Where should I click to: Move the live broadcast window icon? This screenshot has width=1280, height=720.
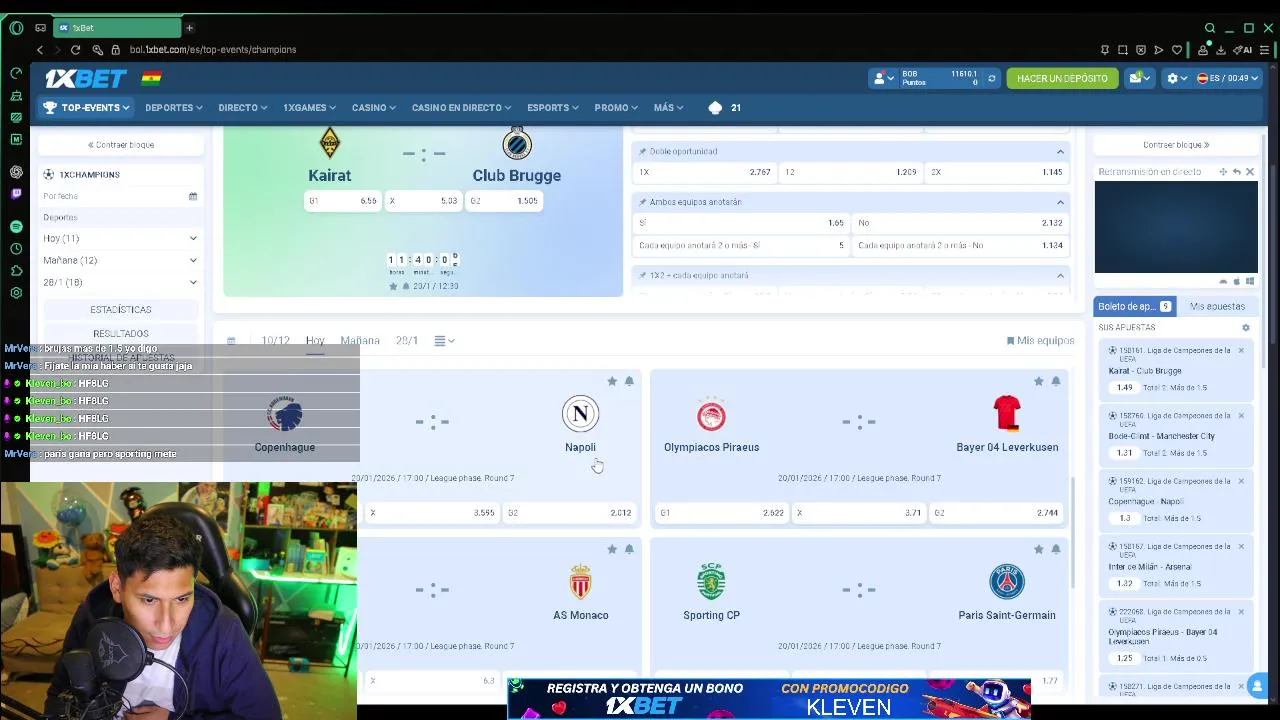point(1223,172)
